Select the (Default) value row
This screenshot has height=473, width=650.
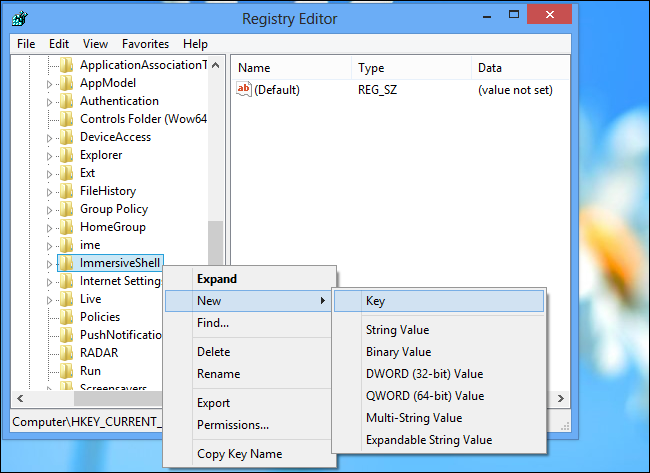tap(400, 90)
